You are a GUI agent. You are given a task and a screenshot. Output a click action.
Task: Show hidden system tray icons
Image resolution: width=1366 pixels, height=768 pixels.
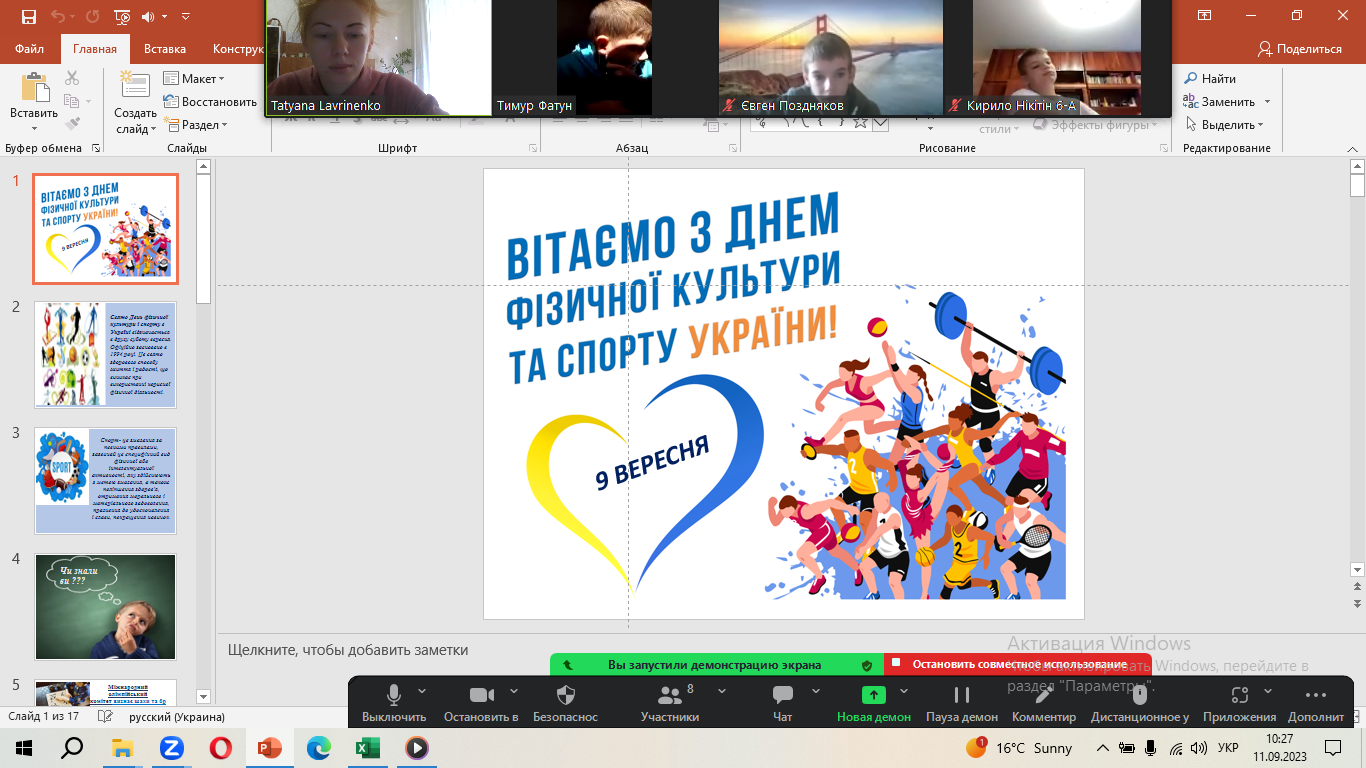coord(1103,747)
